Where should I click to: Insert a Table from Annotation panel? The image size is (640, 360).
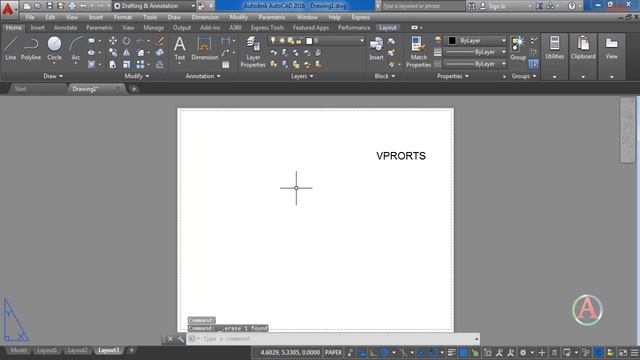225,64
